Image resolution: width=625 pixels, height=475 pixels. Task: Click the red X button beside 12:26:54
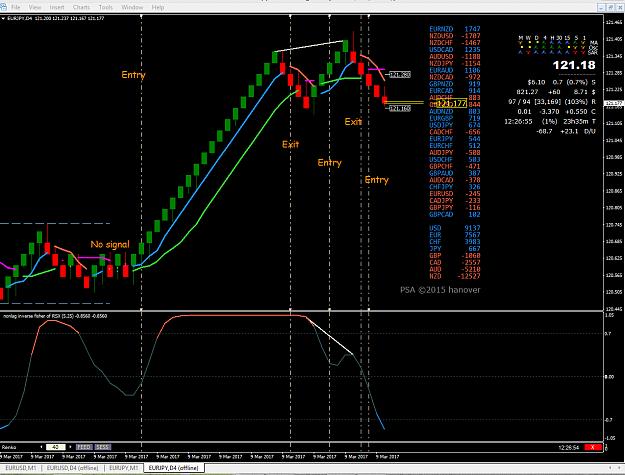coord(593,447)
